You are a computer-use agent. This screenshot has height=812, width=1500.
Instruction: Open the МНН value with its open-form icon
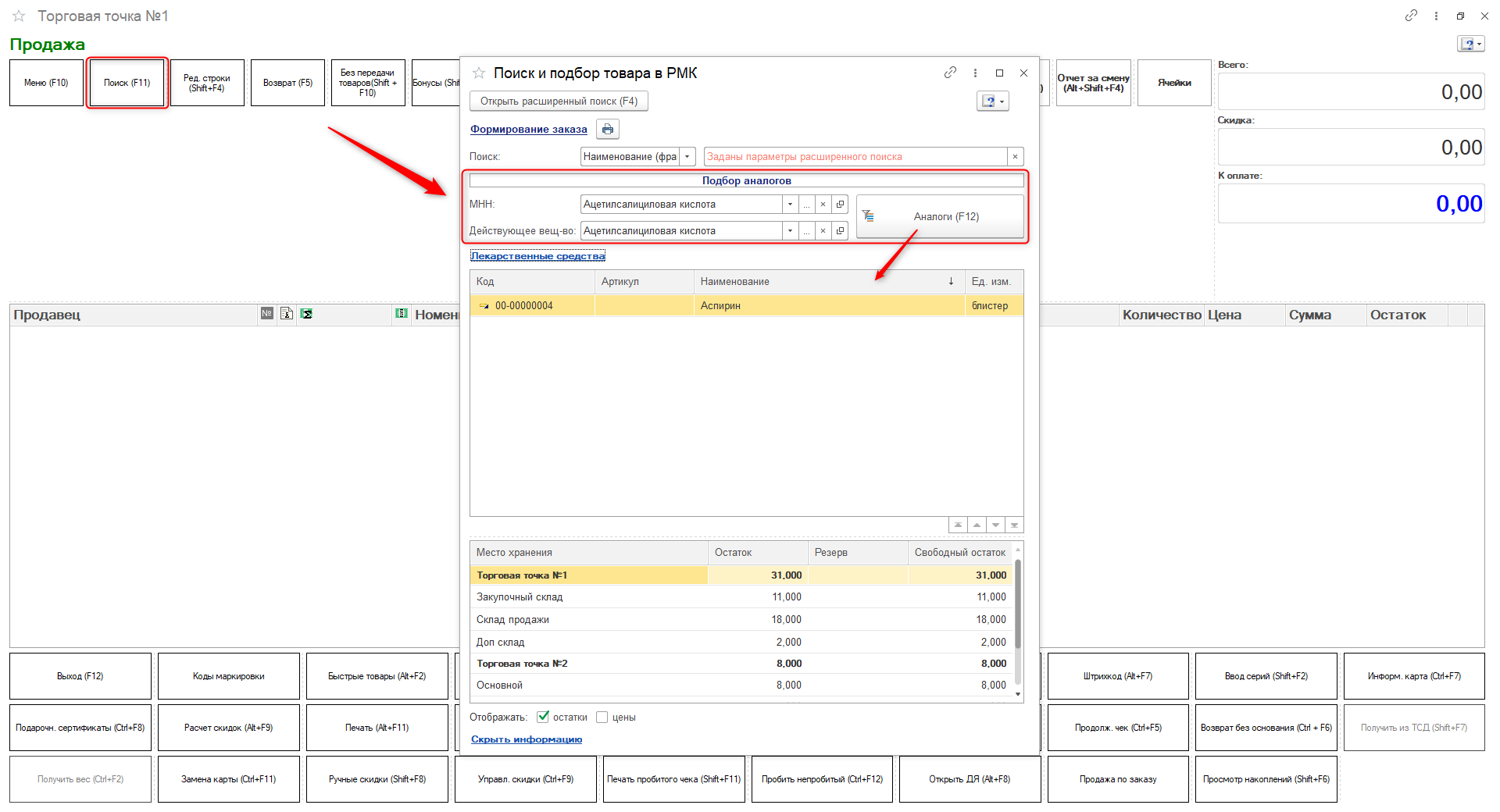[840, 204]
